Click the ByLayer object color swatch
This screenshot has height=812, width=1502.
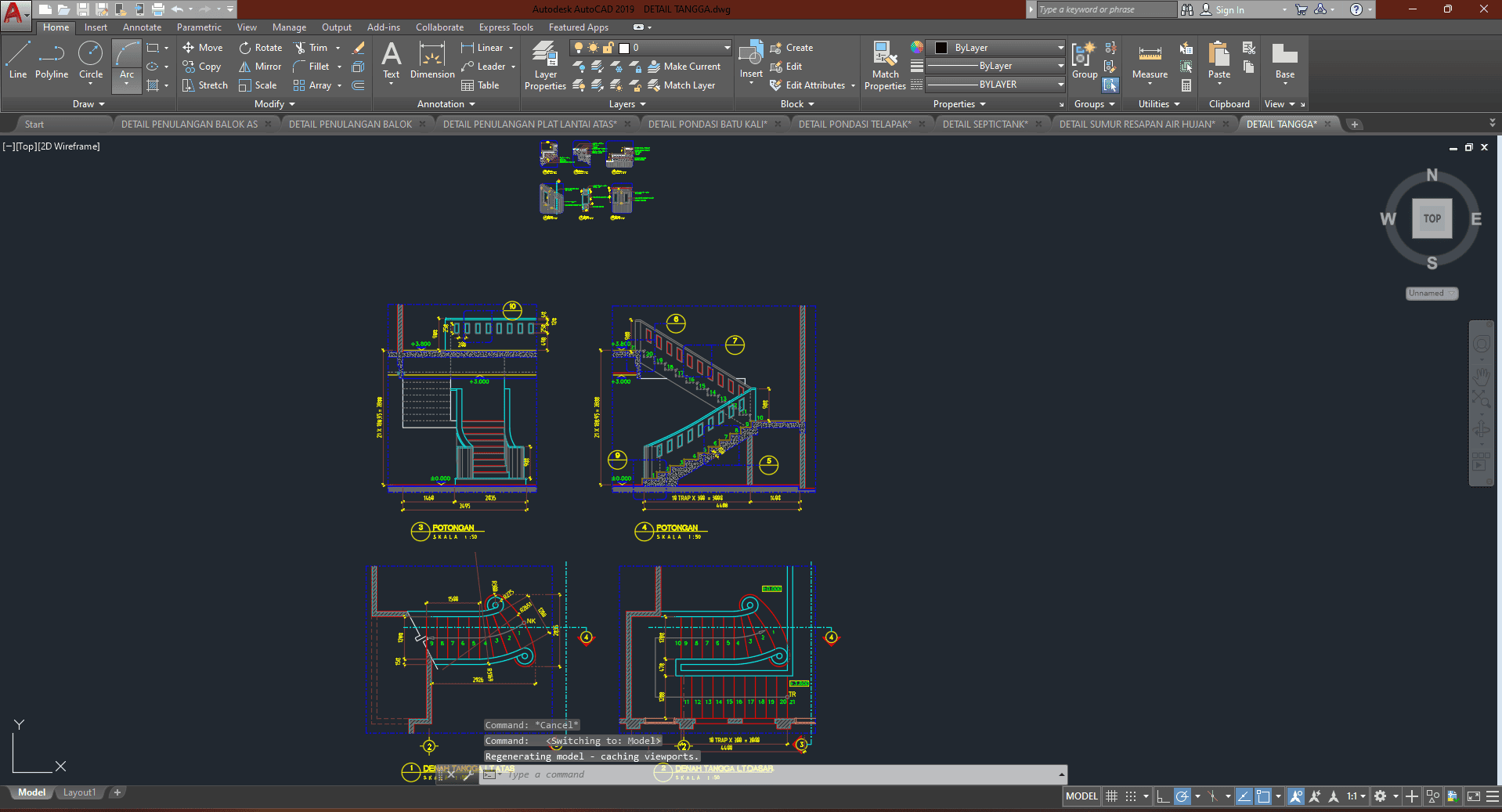942,48
